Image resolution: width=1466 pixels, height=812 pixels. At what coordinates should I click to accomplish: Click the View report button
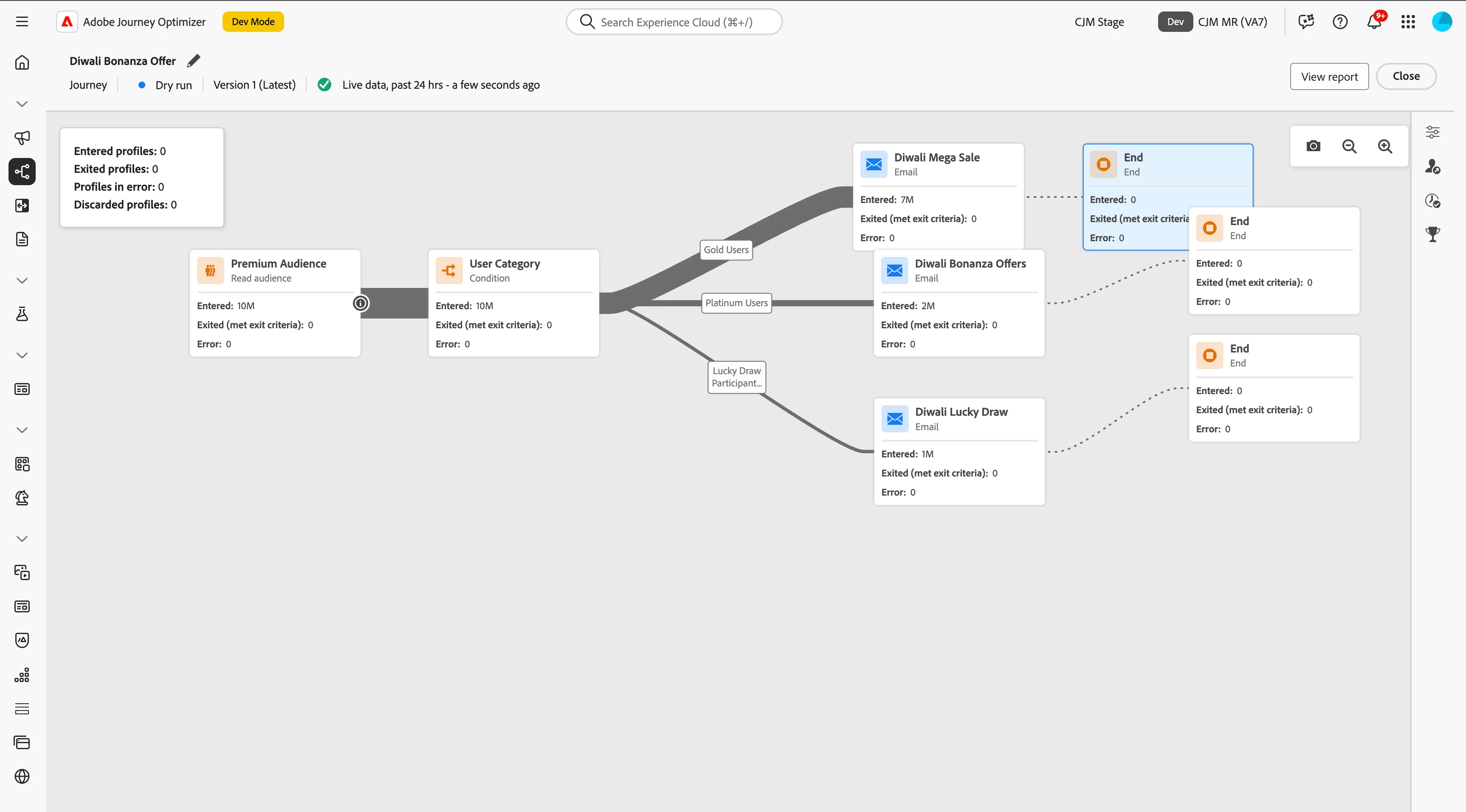click(1329, 77)
